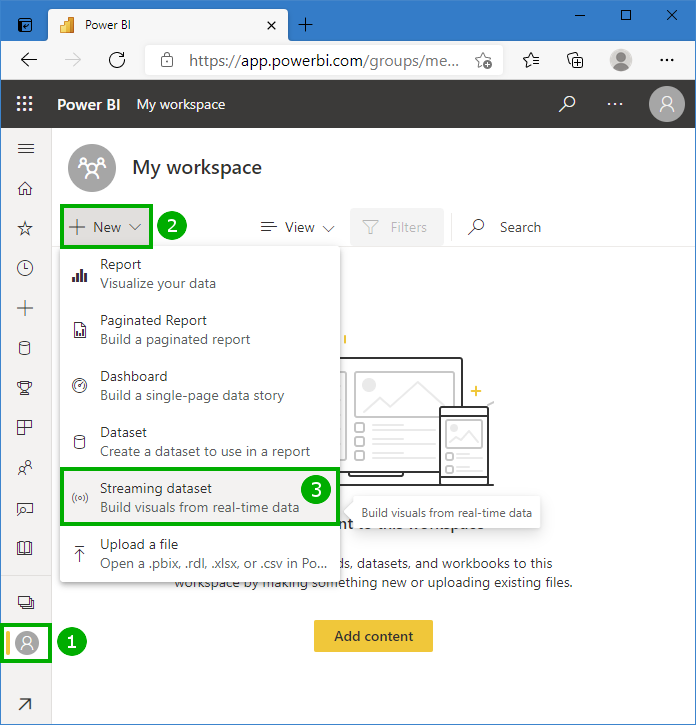Open the browser Favorites list icon
The height and width of the screenshot is (725, 696).
click(531, 60)
